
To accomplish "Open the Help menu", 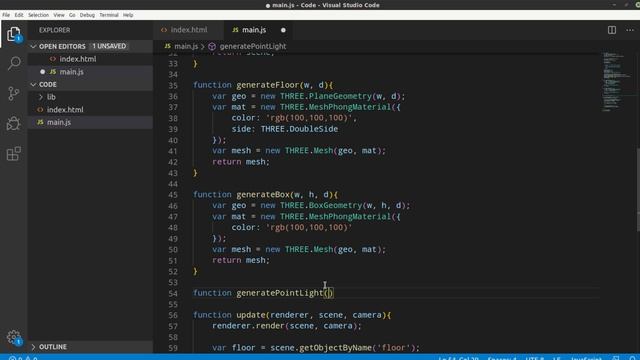I will (128, 15).
